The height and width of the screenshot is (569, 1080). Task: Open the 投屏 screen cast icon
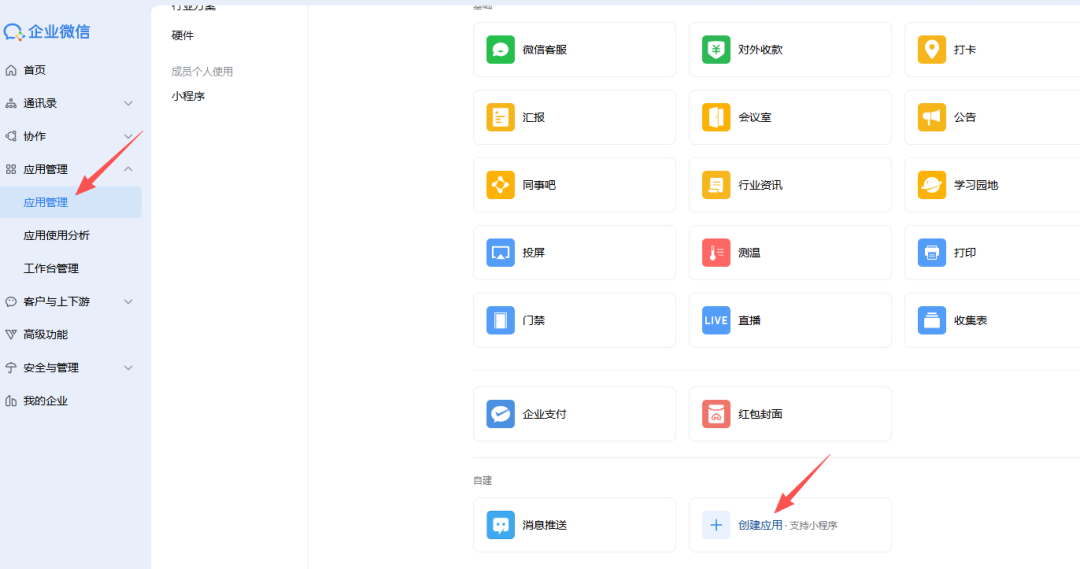coord(501,253)
